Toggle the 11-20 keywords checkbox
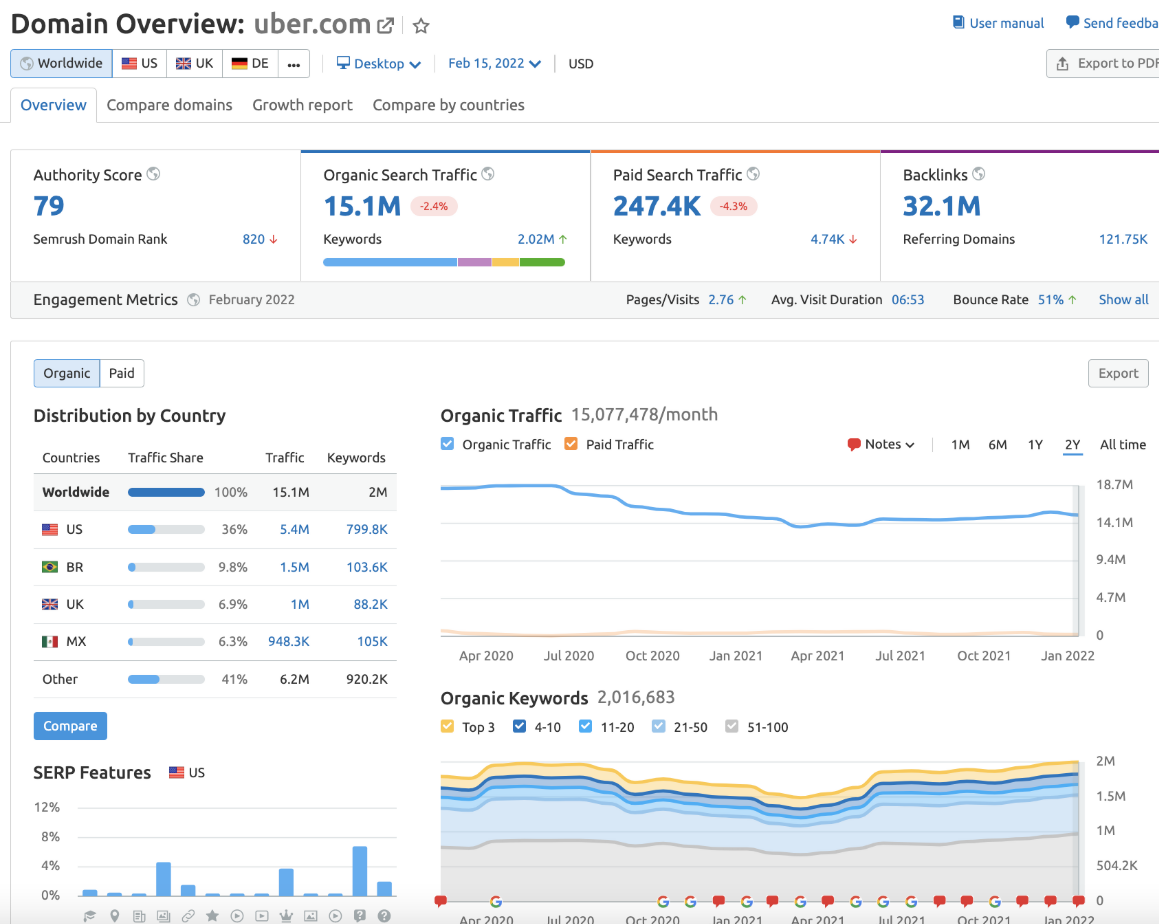 pos(585,726)
